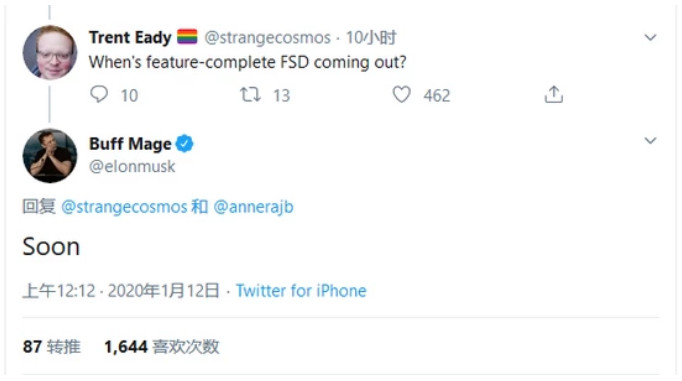View the 87 retweets list
Screen dimensions: 682x381
(52, 347)
